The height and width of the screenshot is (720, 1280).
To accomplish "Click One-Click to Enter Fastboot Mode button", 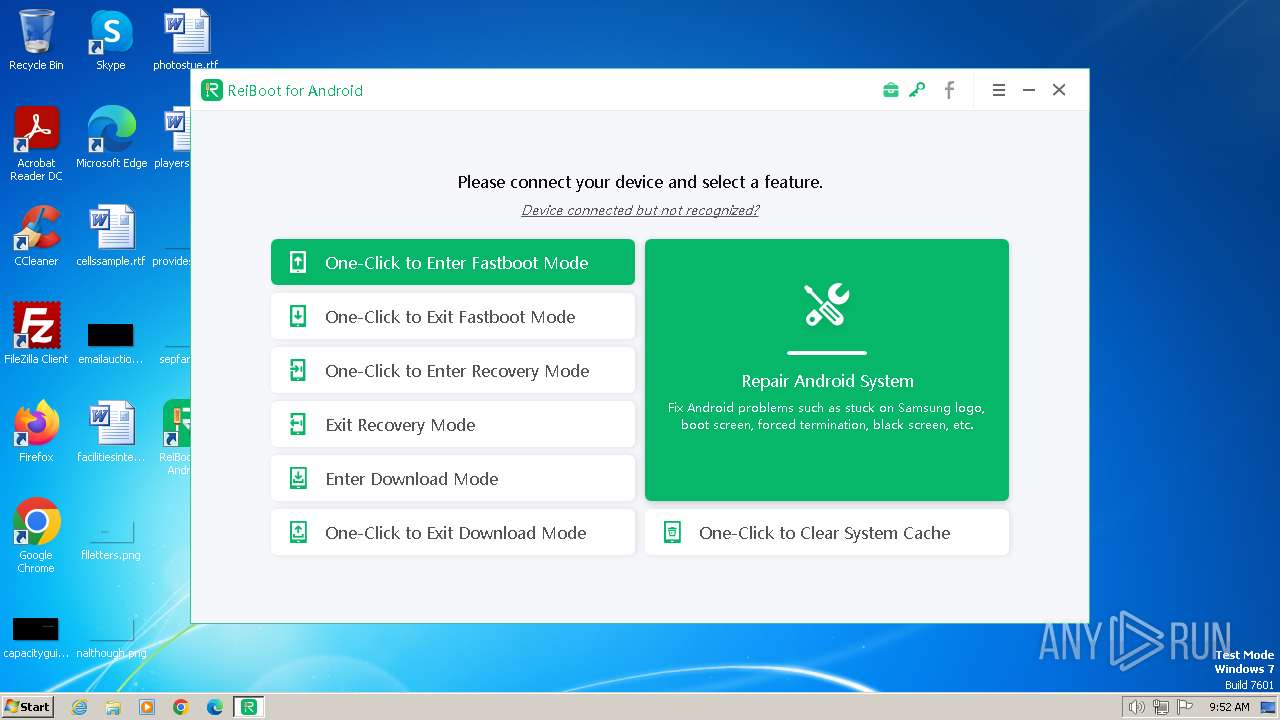I will (453, 262).
